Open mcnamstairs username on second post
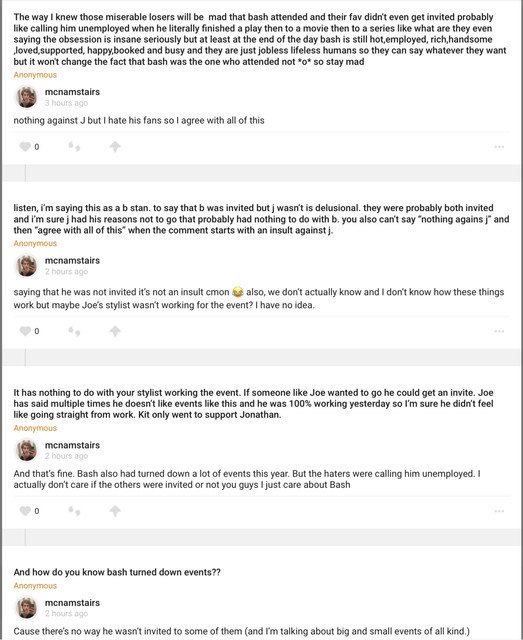Screen dimensions: 523x640 72,260
